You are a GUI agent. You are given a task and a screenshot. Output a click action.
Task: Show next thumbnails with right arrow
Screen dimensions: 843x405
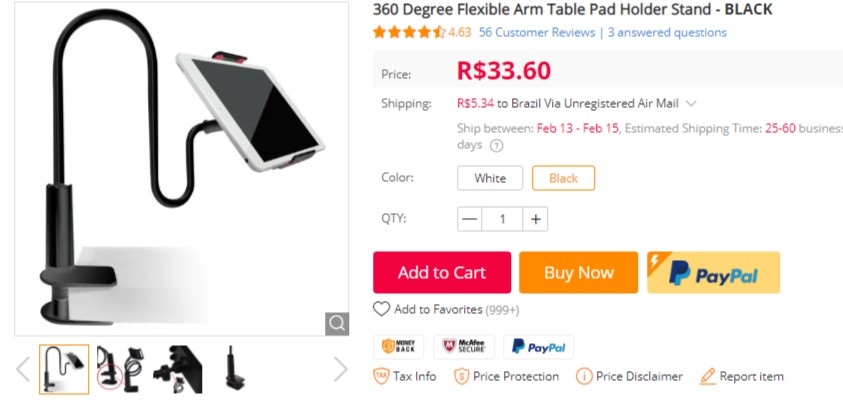coord(340,369)
